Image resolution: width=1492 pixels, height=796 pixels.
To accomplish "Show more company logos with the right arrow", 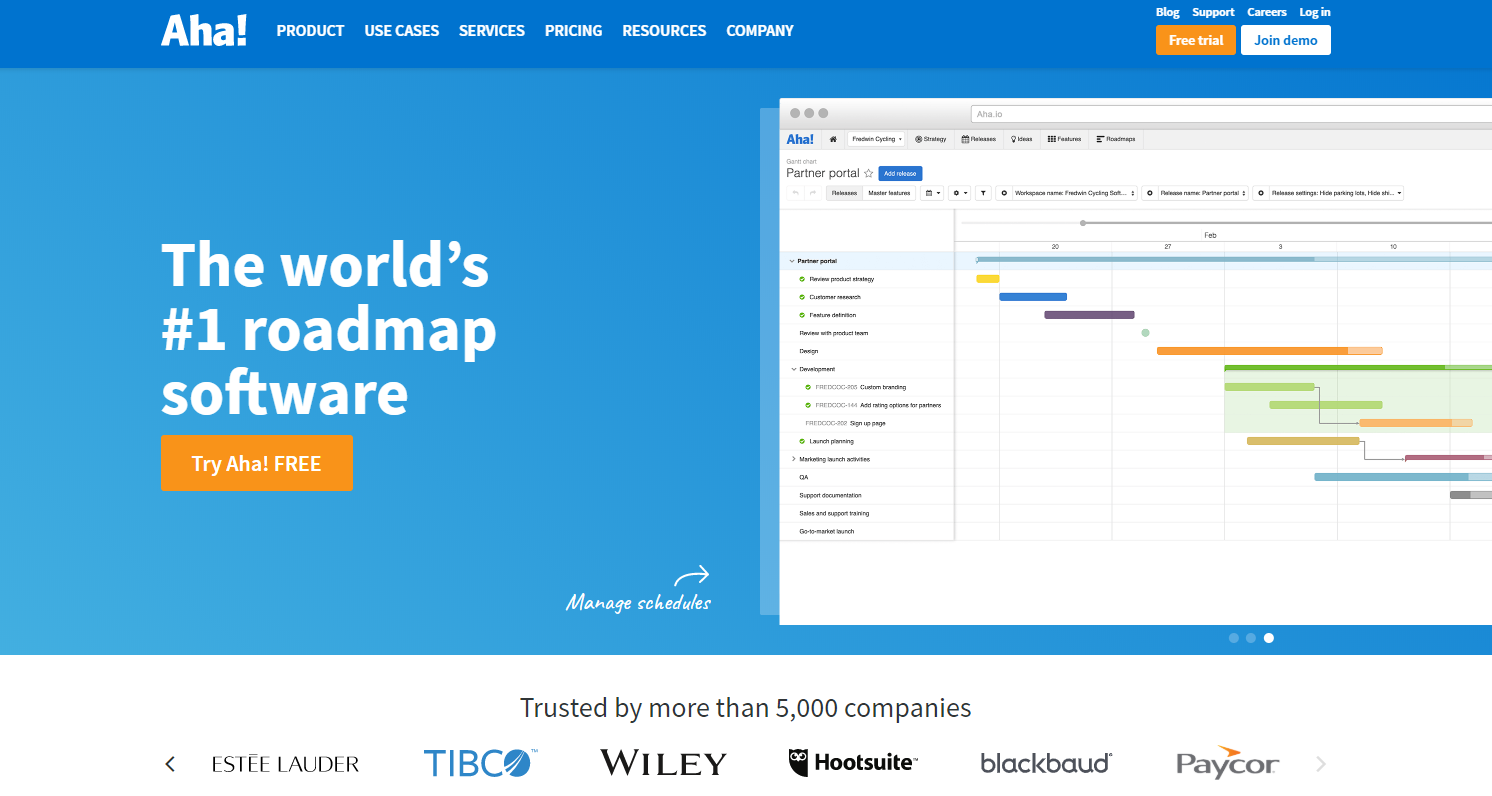I will 1321,764.
